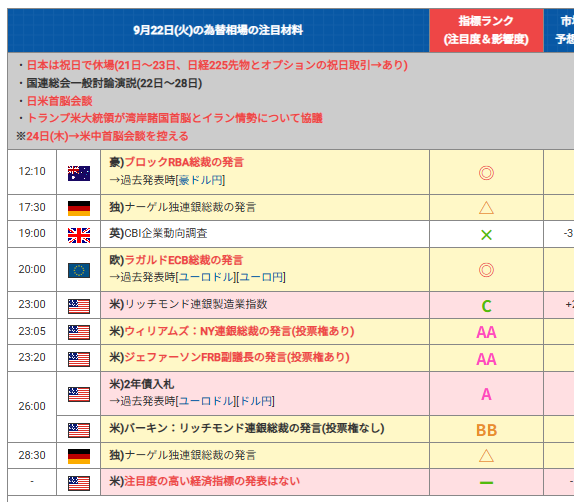Click the 日米首脳会談 notice line
This screenshot has width=574, height=502.
click(59, 101)
